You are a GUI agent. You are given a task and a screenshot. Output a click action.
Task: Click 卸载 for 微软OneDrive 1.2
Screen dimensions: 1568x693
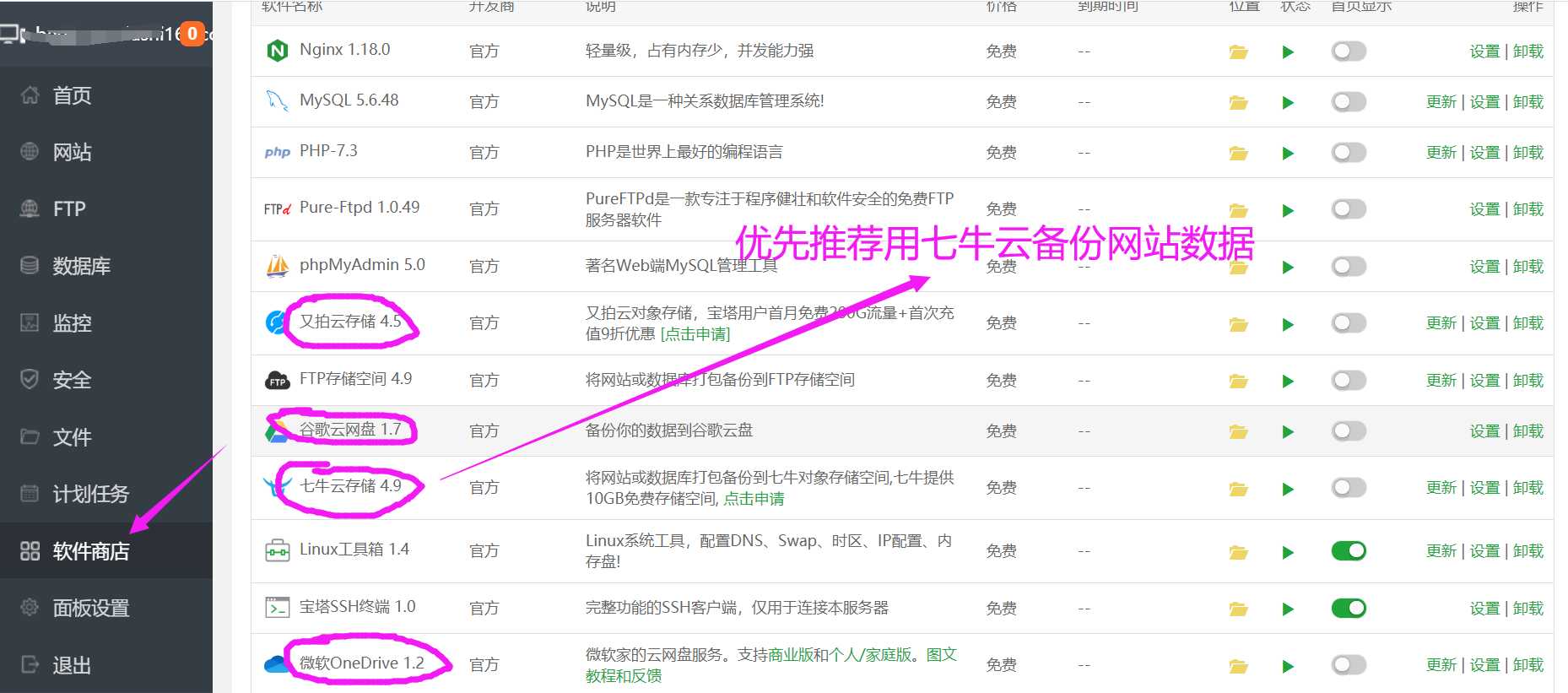[1528, 665]
